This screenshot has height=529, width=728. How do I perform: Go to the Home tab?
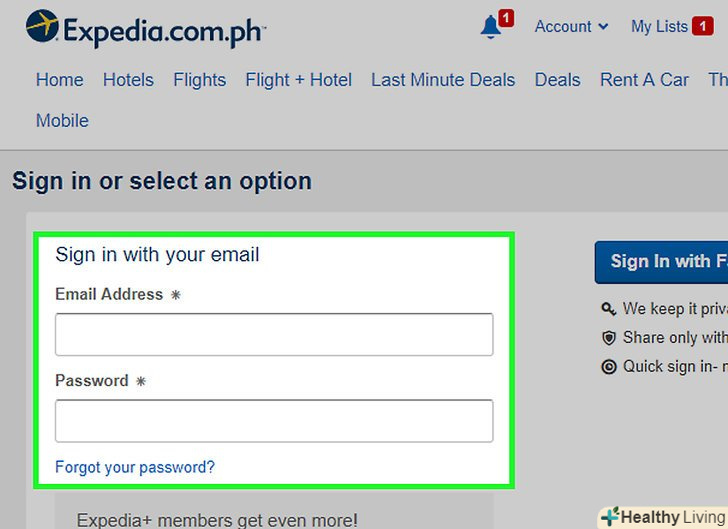pyautogui.click(x=60, y=80)
